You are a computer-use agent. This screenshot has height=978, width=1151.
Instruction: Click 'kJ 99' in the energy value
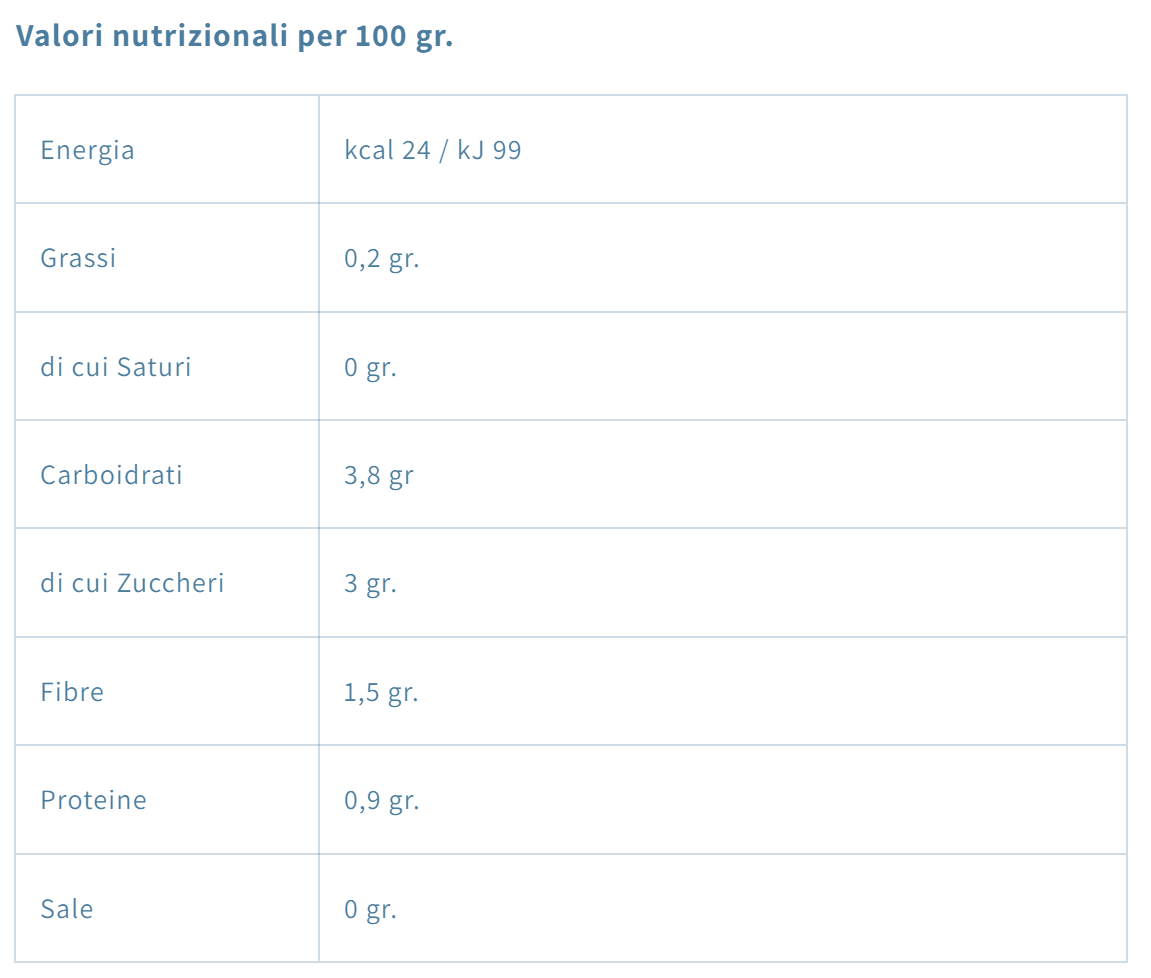[489, 150]
